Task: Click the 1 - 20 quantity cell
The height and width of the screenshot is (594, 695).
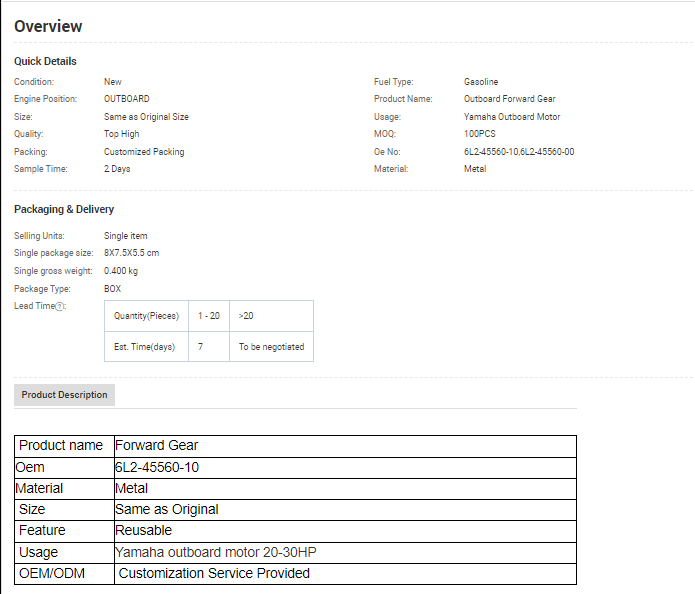Action: click(x=209, y=316)
